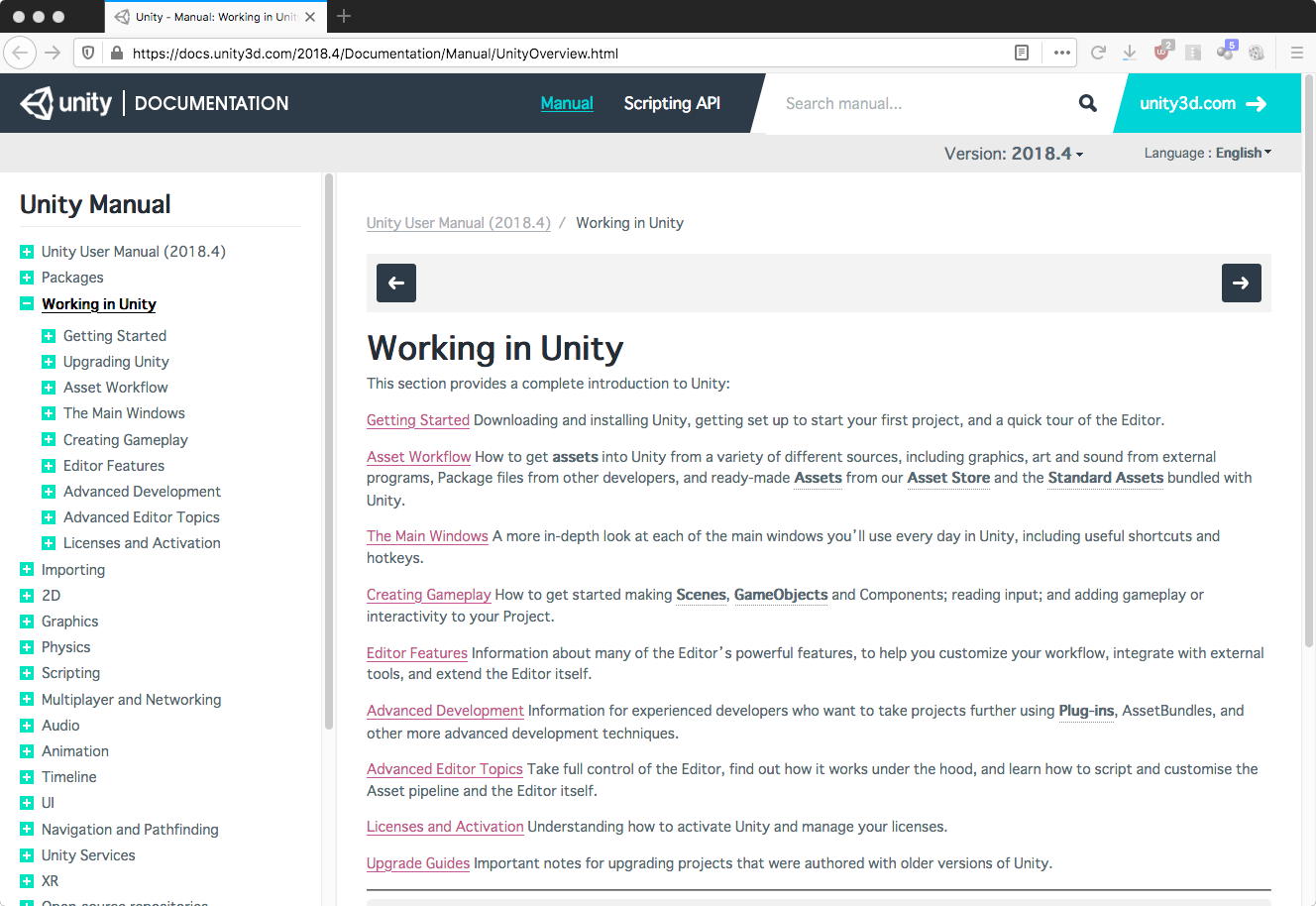Select the Unity Manual browser tab

tap(215, 17)
